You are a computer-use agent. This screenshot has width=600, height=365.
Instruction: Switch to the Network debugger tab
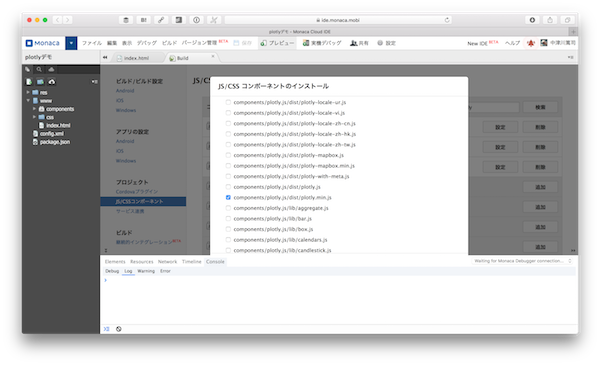167,262
